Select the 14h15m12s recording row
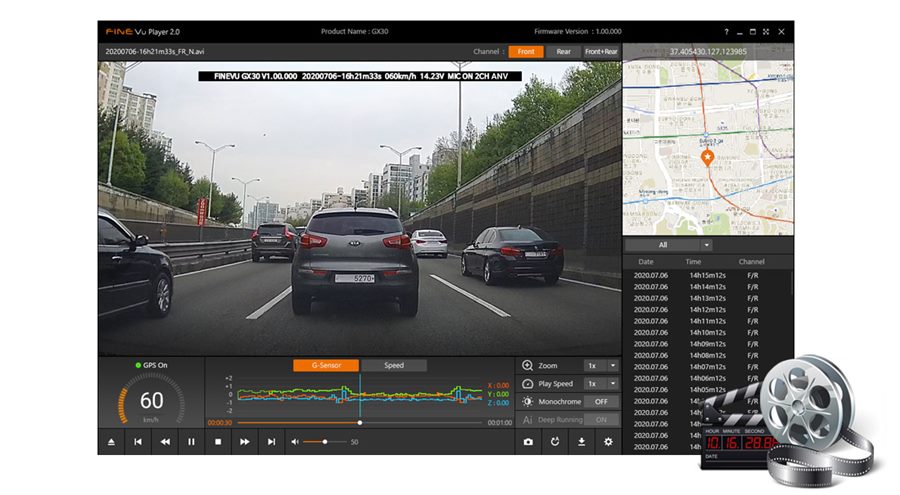The image size is (900, 495). coord(707,276)
